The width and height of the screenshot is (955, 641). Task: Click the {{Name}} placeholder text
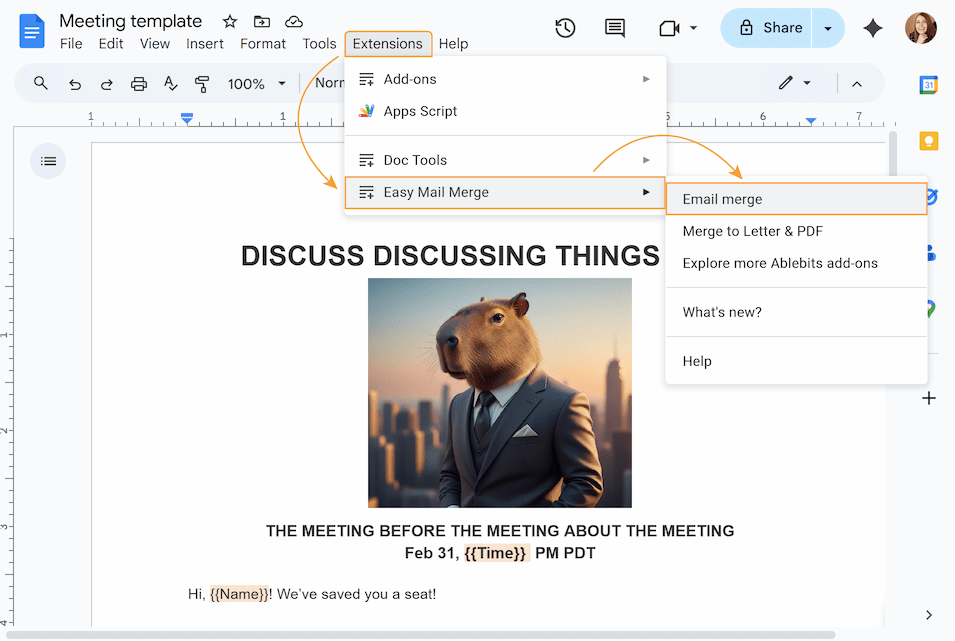point(239,594)
